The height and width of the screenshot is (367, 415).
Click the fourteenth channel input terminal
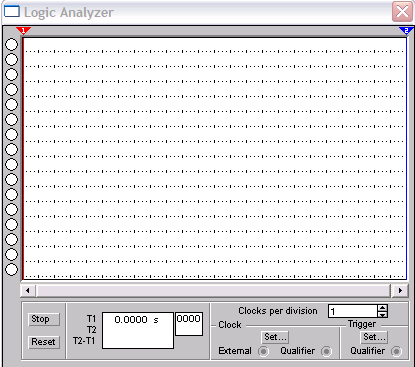click(12, 239)
